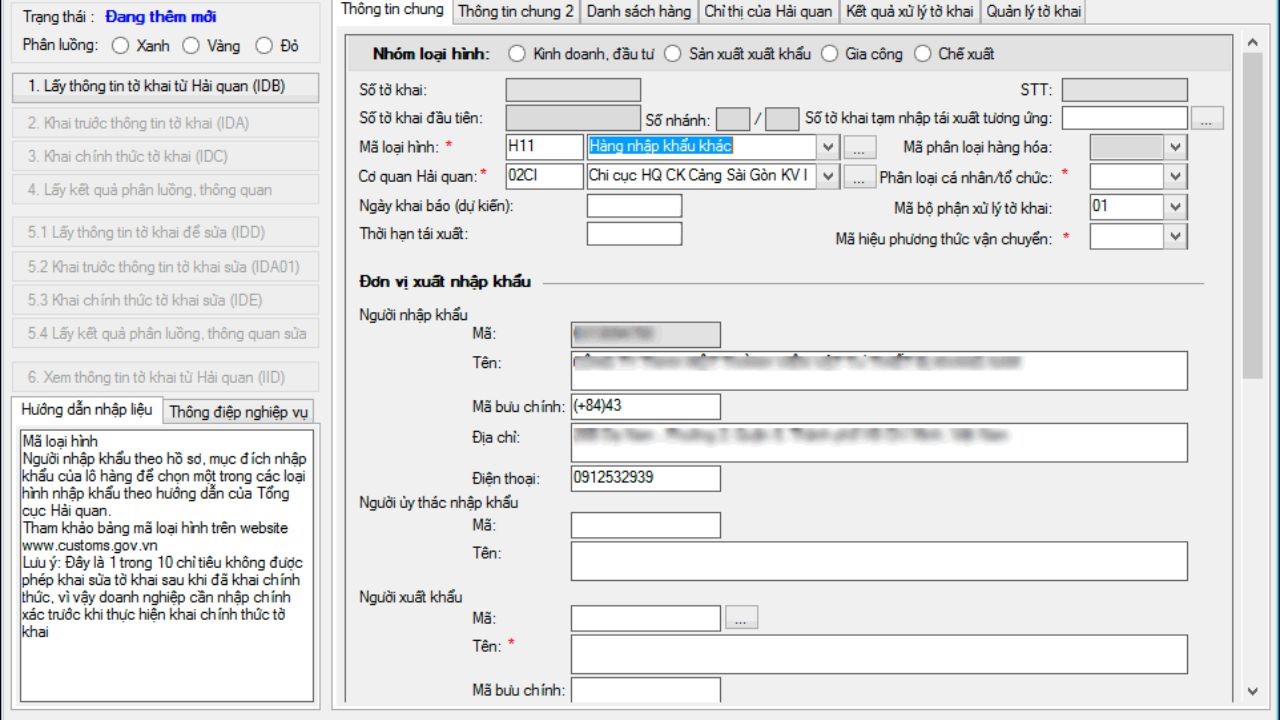Open Mã hiệu phương thức vận chuyển dropdown
Screen dimensions: 1280x720
coord(1176,237)
